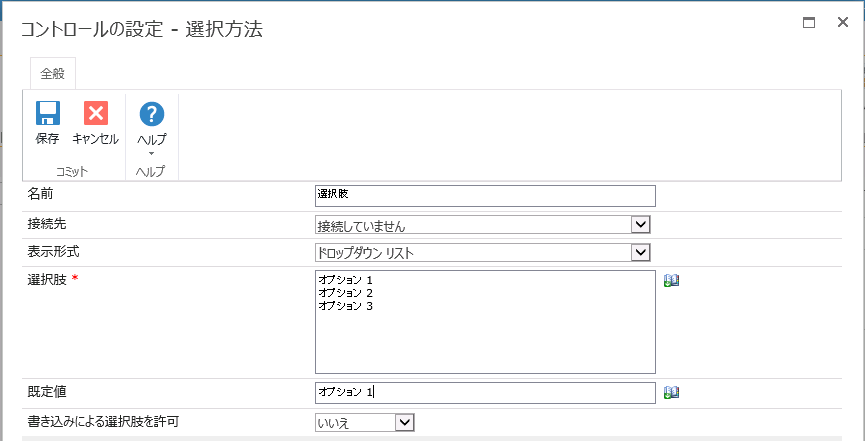This screenshot has height=441, width=865.
Task: Click the 保存 (Save) icon
Action: click(47, 114)
